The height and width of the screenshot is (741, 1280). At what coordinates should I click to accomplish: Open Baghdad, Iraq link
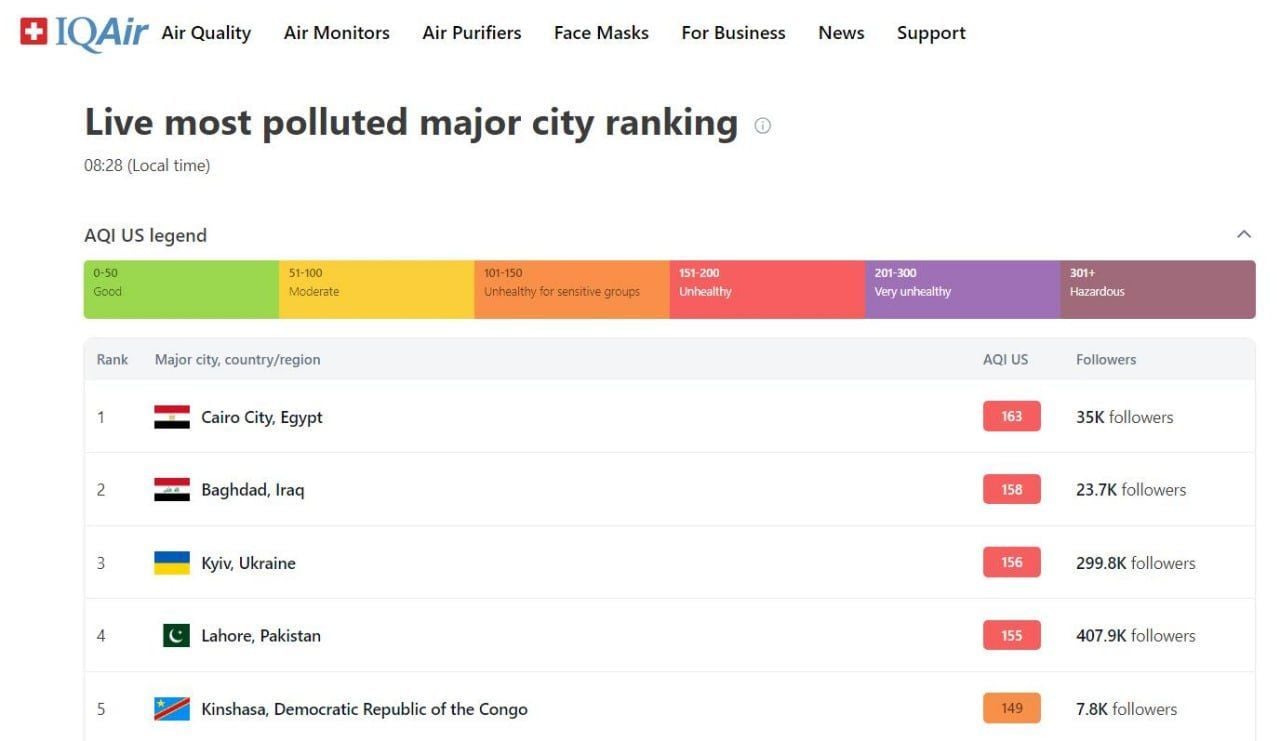[253, 490]
